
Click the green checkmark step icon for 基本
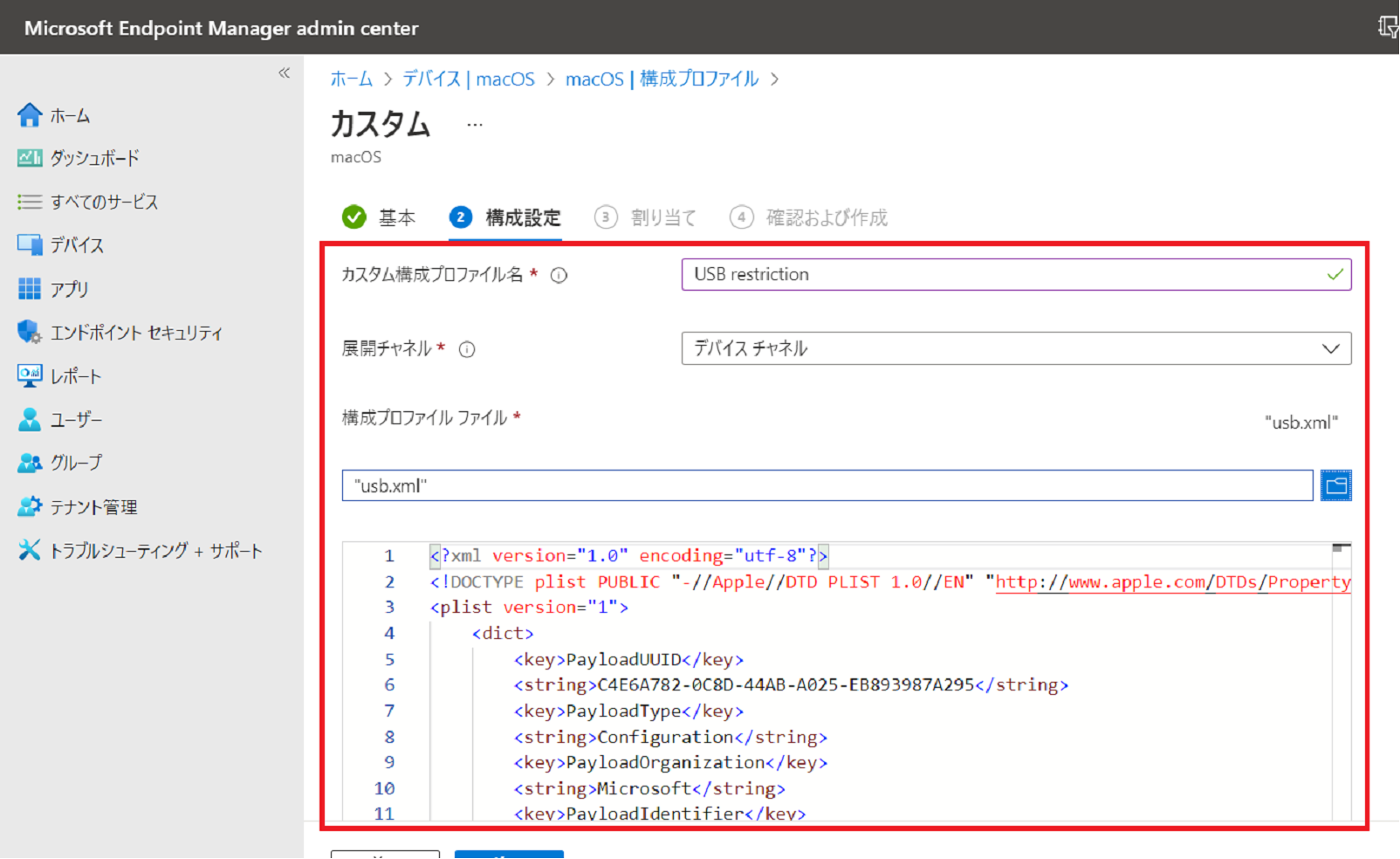(x=354, y=216)
